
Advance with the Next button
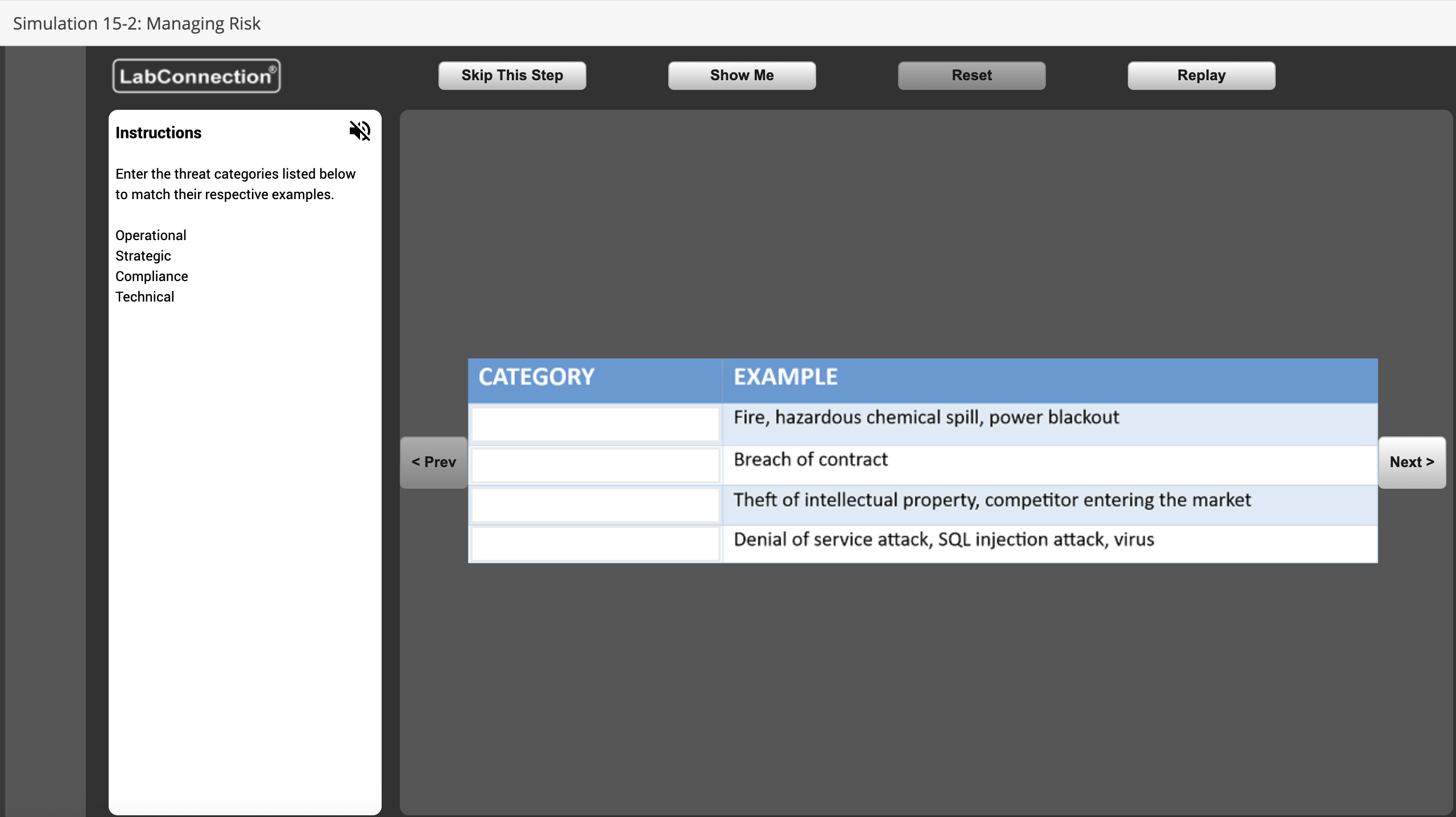pos(1412,462)
